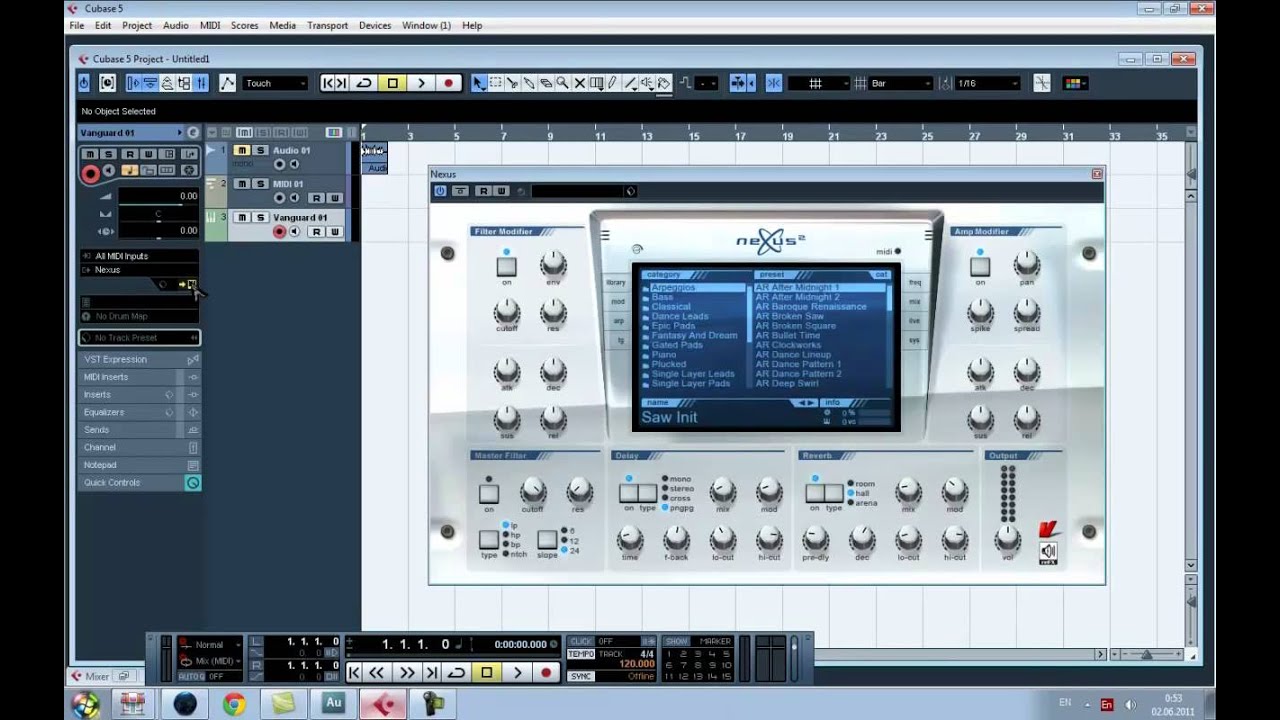This screenshot has height=720, width=1280.
Task: Click the toolbar Record button
Action: [449, 83]
